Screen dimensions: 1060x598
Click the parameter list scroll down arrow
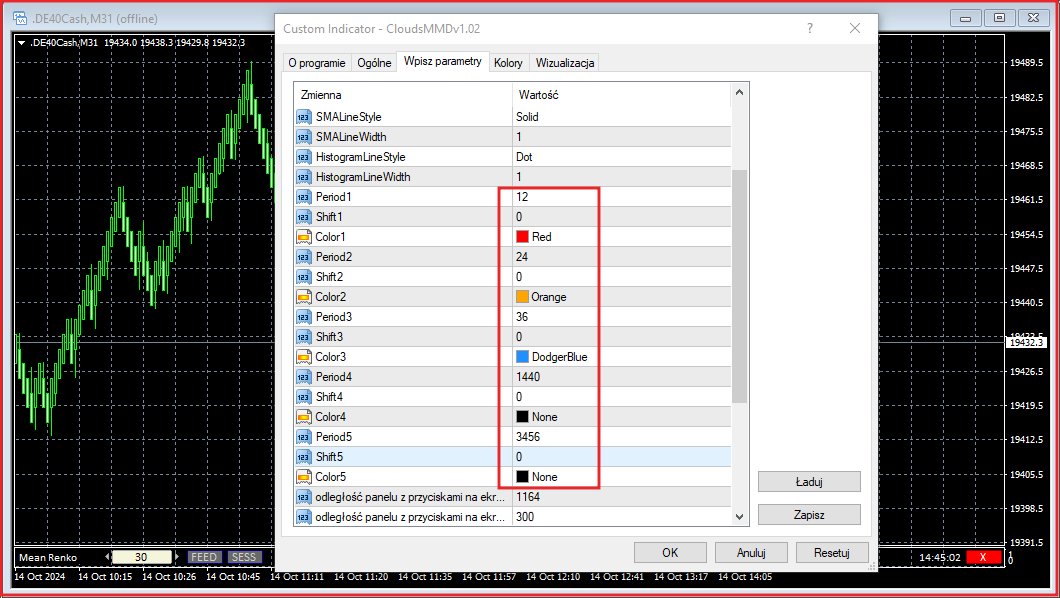coord(740,516)
